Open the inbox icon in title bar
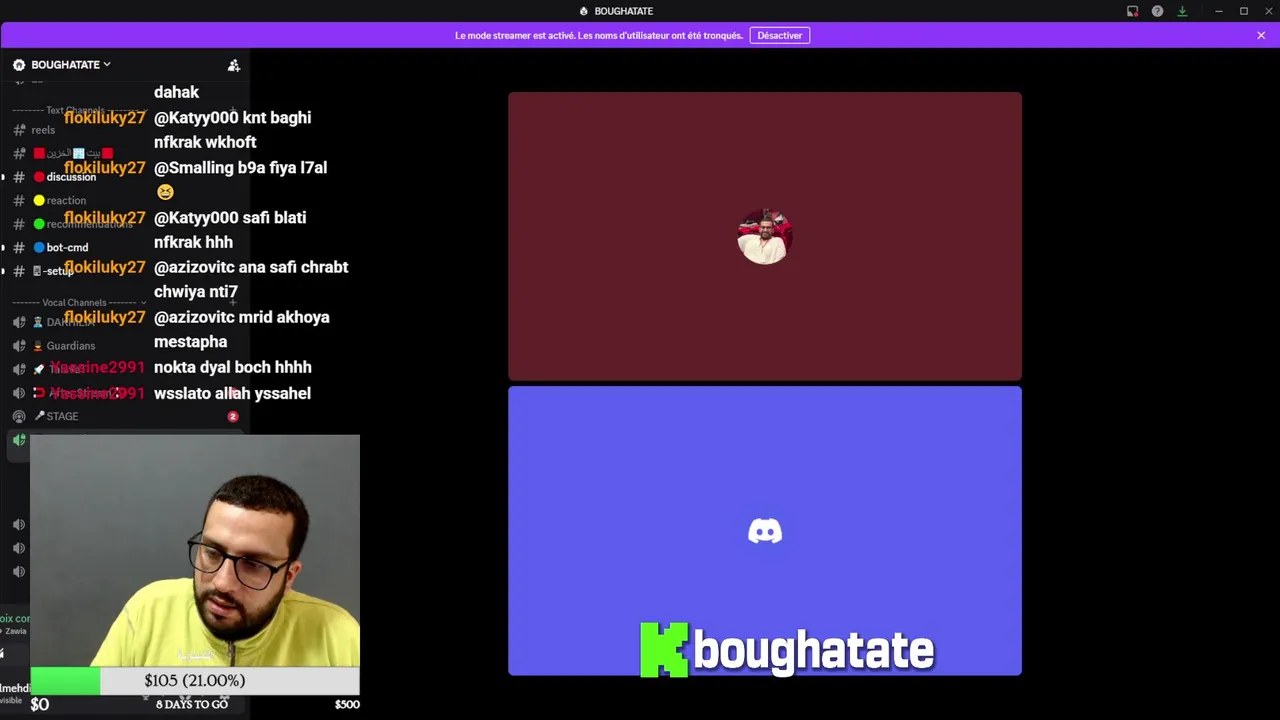1280x720 pixels. click(x=1132, y=11)
